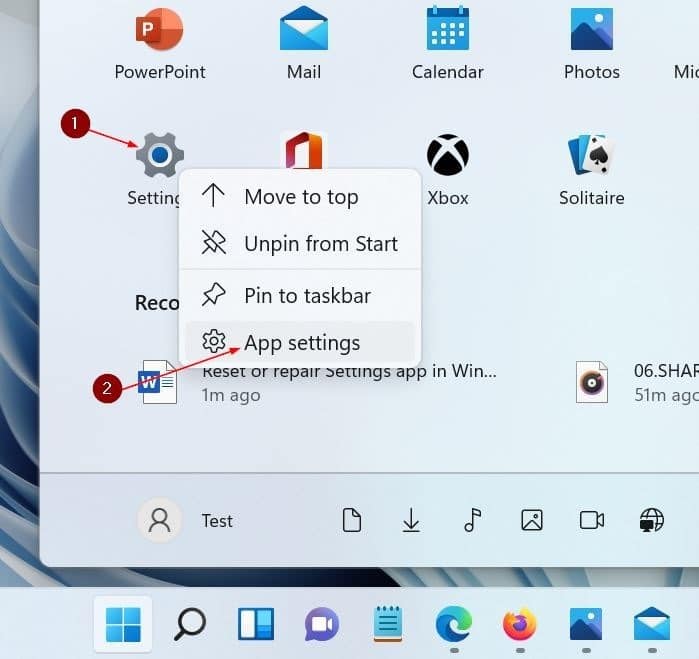Open Widgets from the taskbar

tap(256, 624)
